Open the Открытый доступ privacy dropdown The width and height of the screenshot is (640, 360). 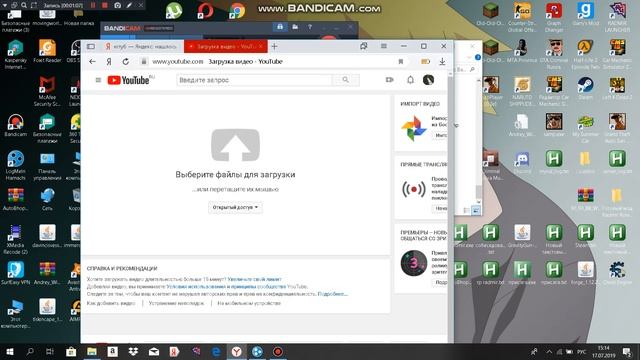[235, 207]
